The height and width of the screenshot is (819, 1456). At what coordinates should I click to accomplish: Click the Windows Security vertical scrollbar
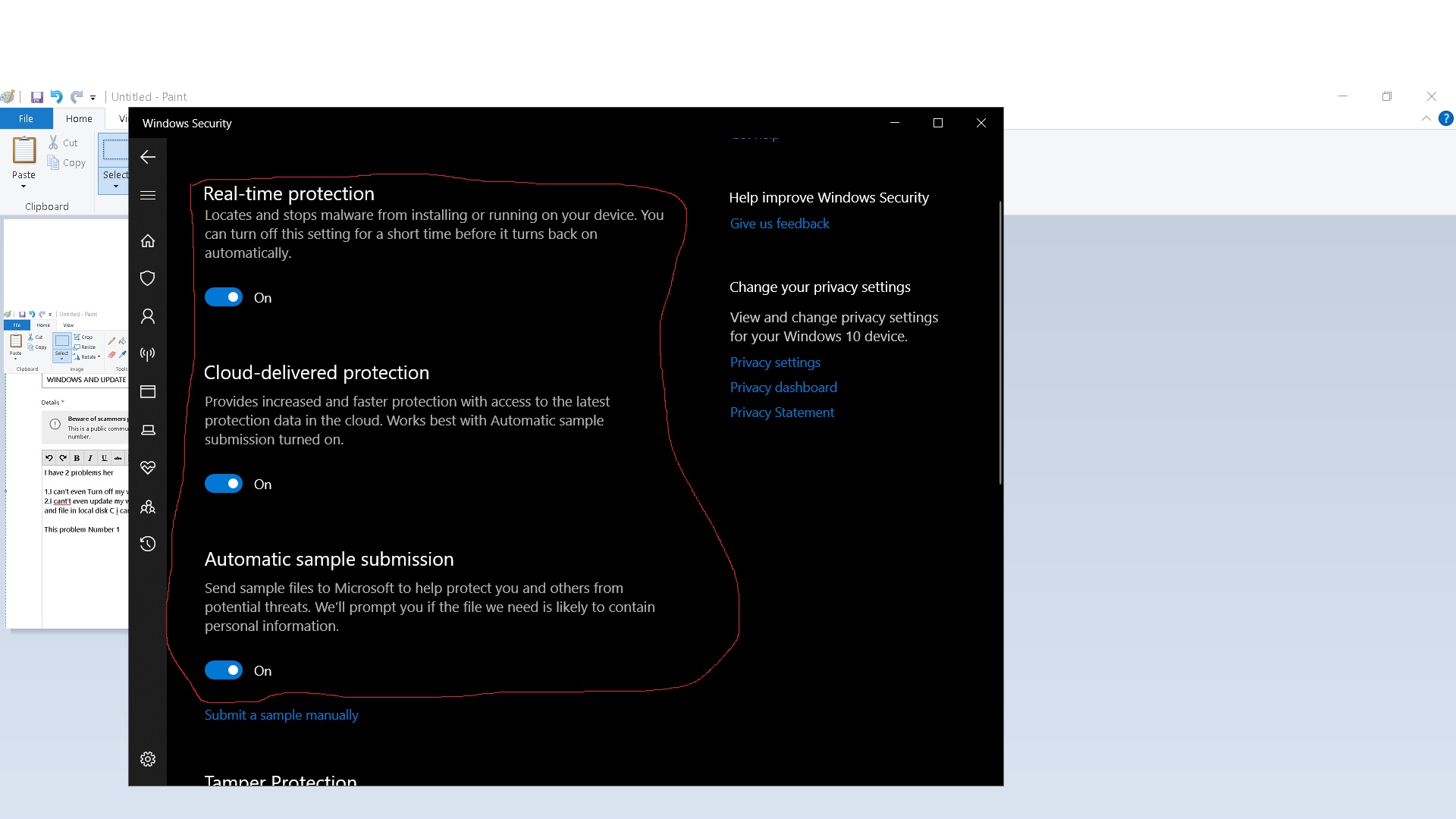(x=1000, y=342)
